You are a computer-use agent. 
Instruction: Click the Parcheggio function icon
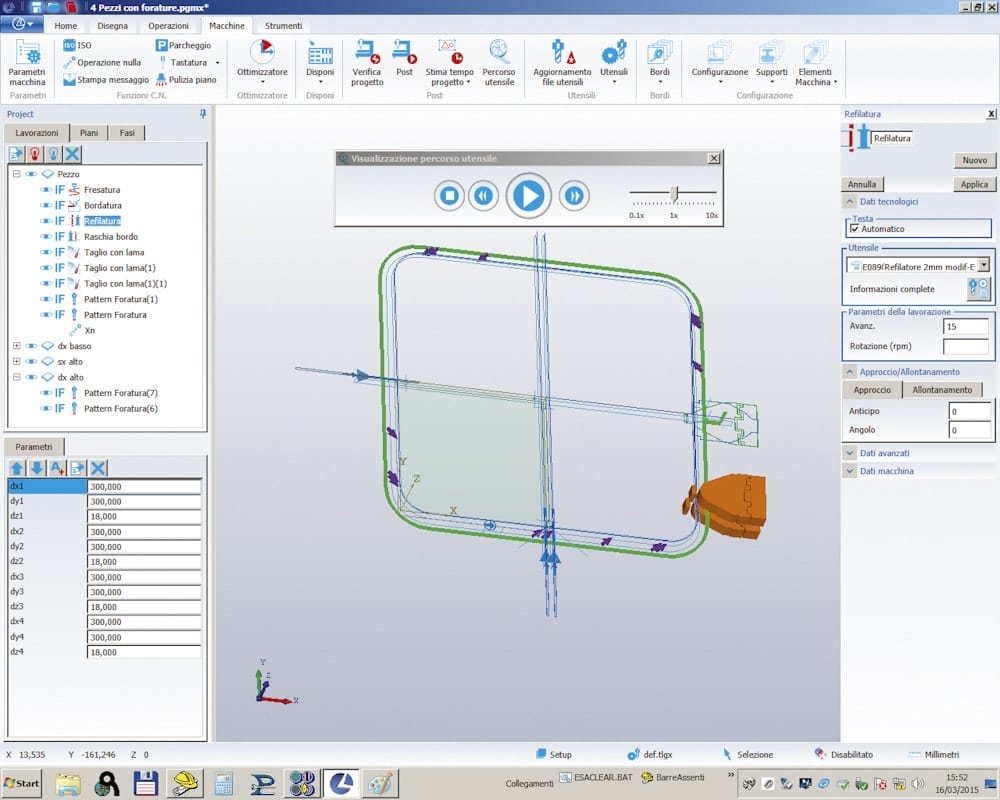162,45
